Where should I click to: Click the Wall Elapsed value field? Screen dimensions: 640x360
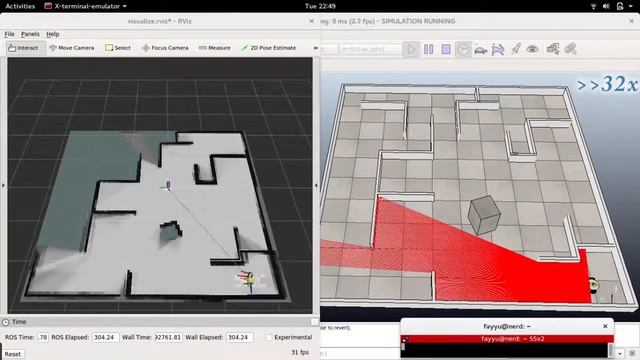click(240, 338)
